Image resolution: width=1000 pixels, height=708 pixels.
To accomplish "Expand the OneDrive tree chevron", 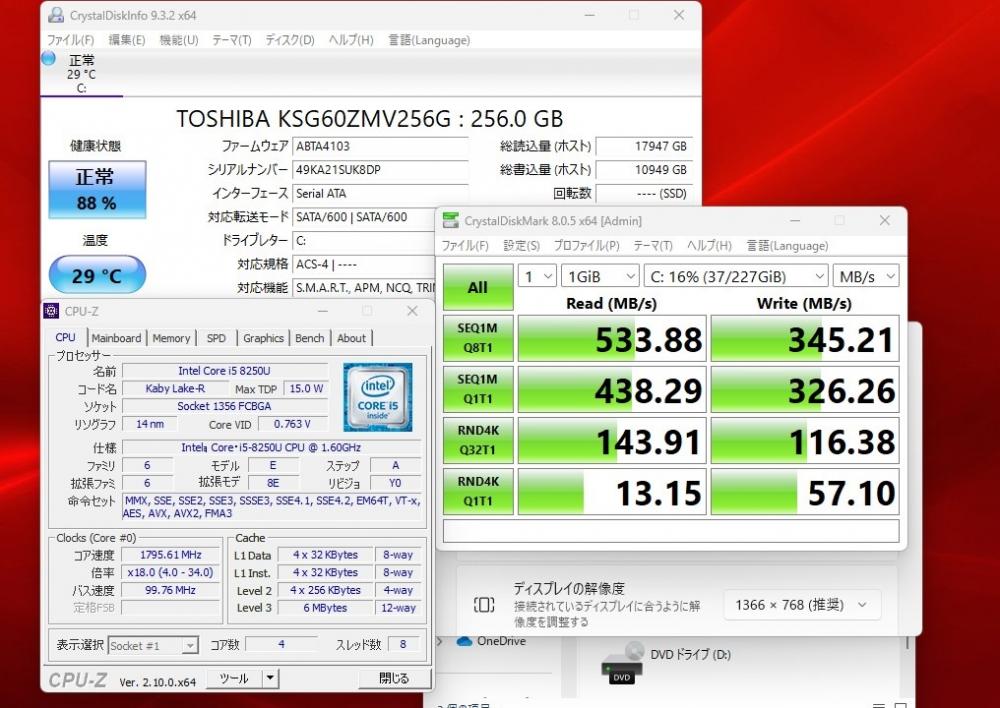I will coord(439,641).
